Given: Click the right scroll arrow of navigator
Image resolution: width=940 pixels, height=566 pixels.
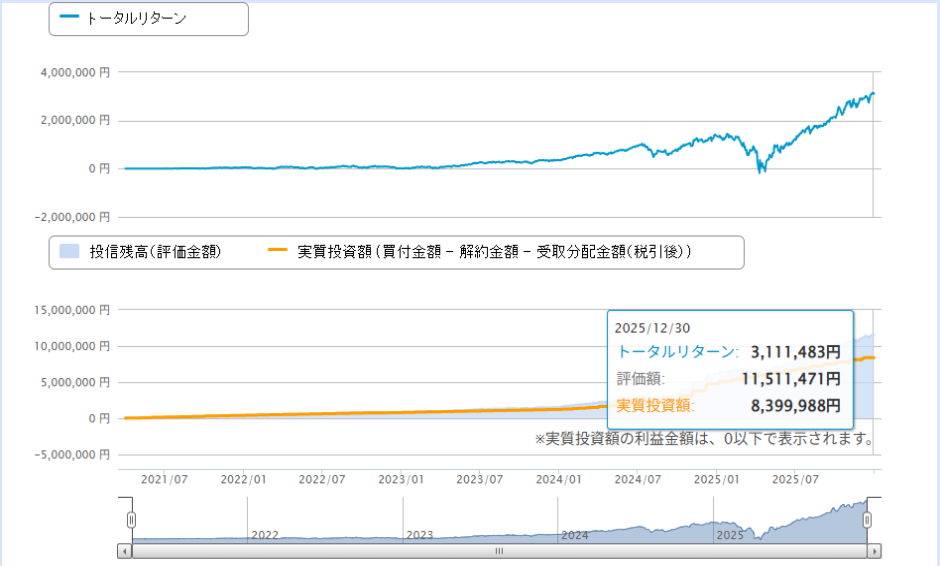Looking at the screenshot, I should (x=874, y=551).
